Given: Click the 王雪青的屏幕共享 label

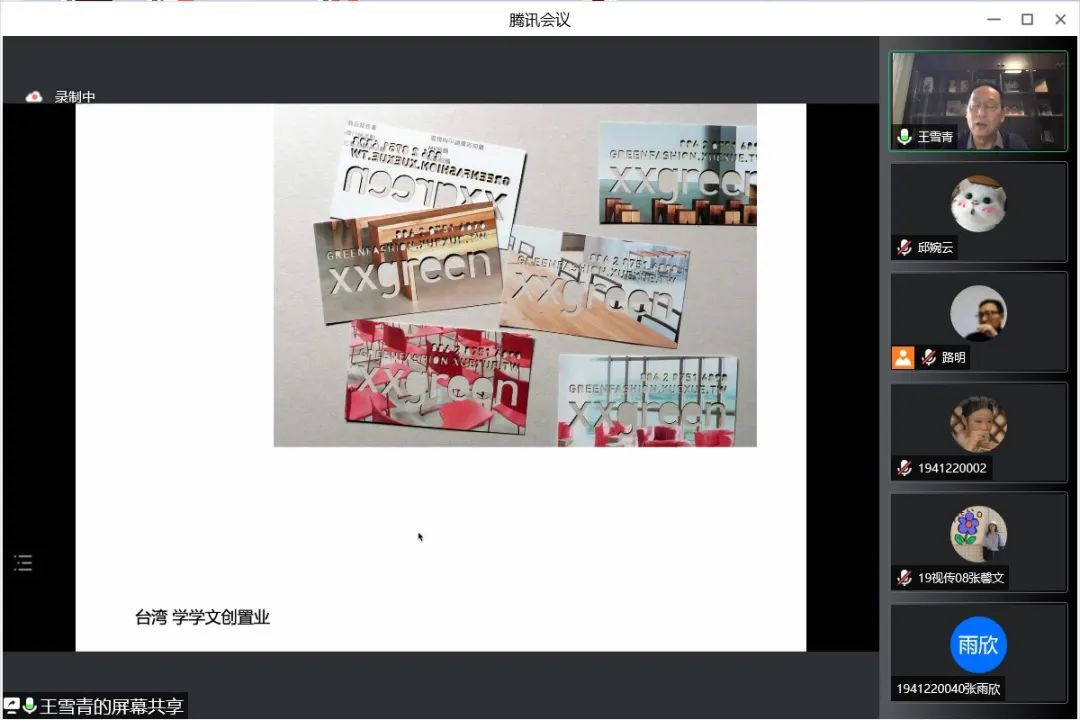Looking at the screenshot, I should [x=111, y=706].
